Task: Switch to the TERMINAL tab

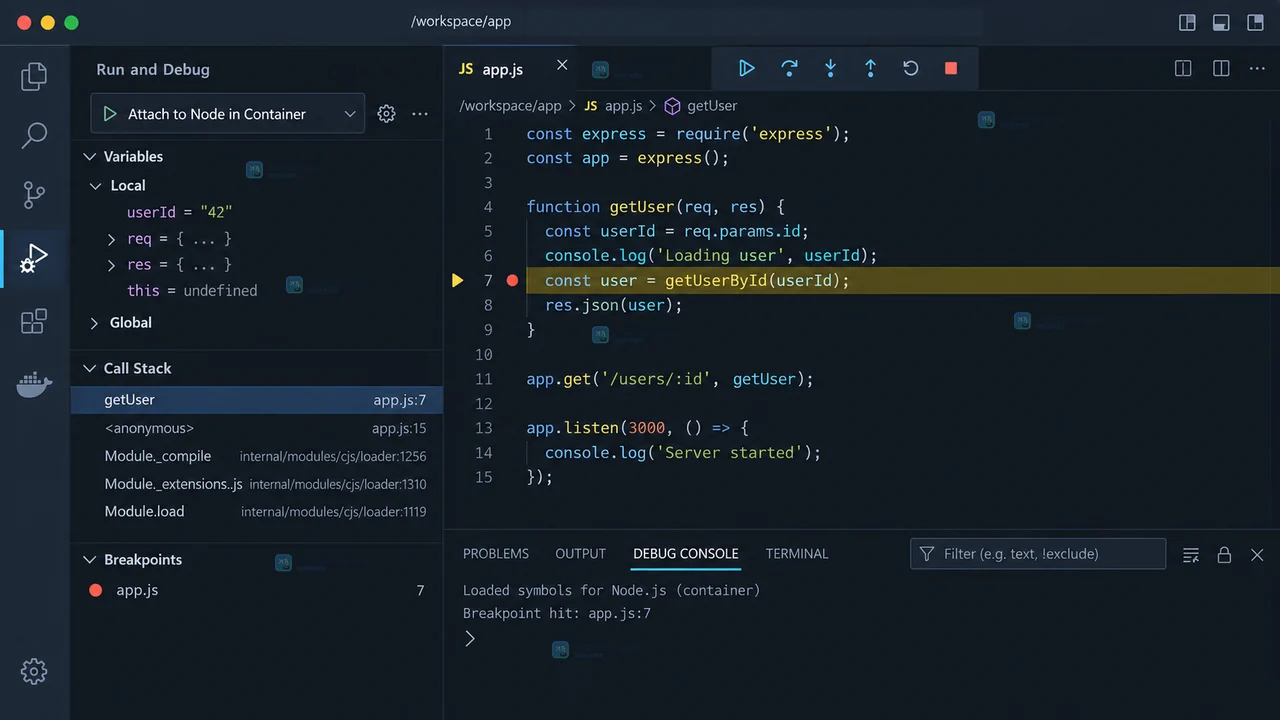Action: click(797, 553)
